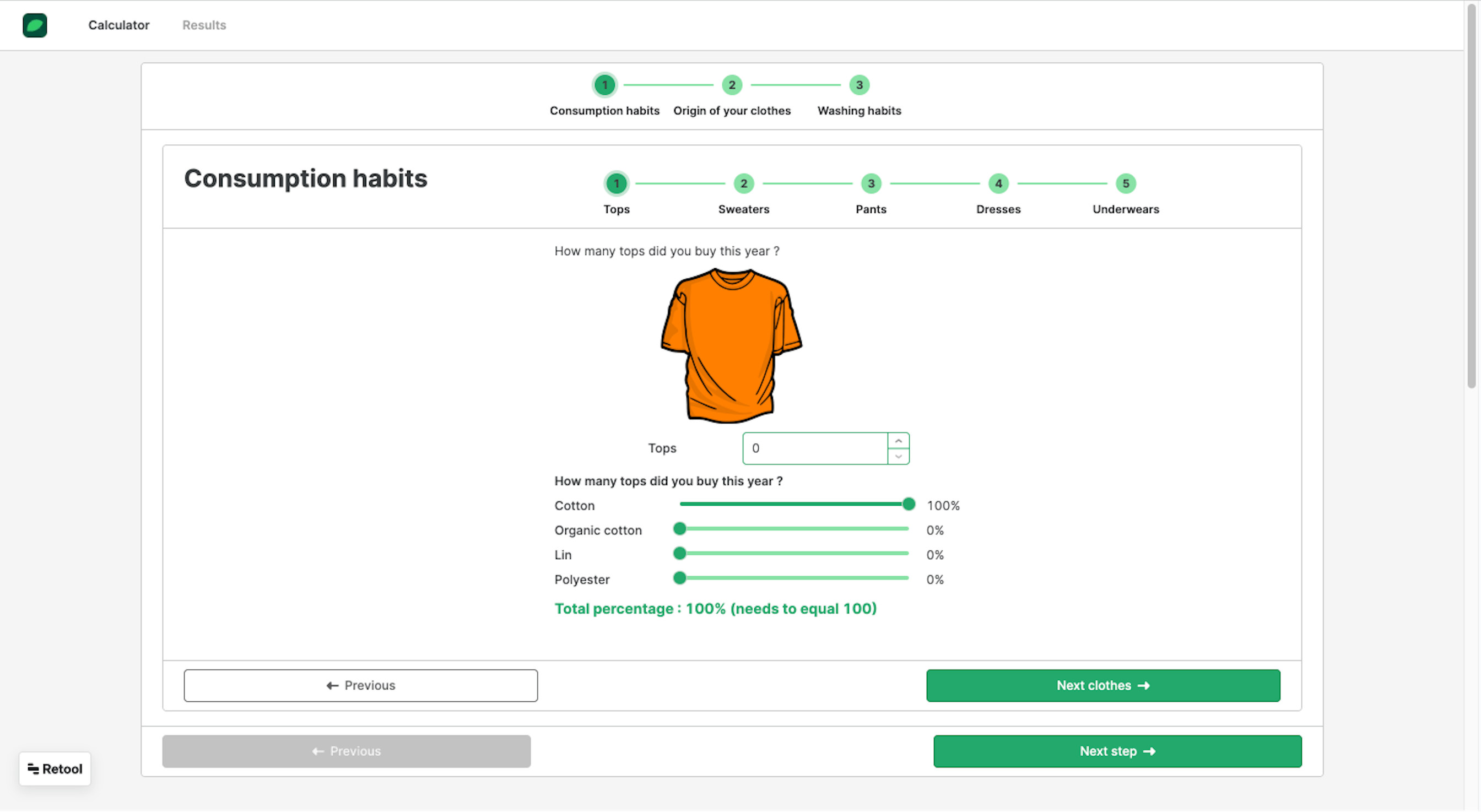Focus the Tops number input field
1481x812 pixels.
pos(815,448)
